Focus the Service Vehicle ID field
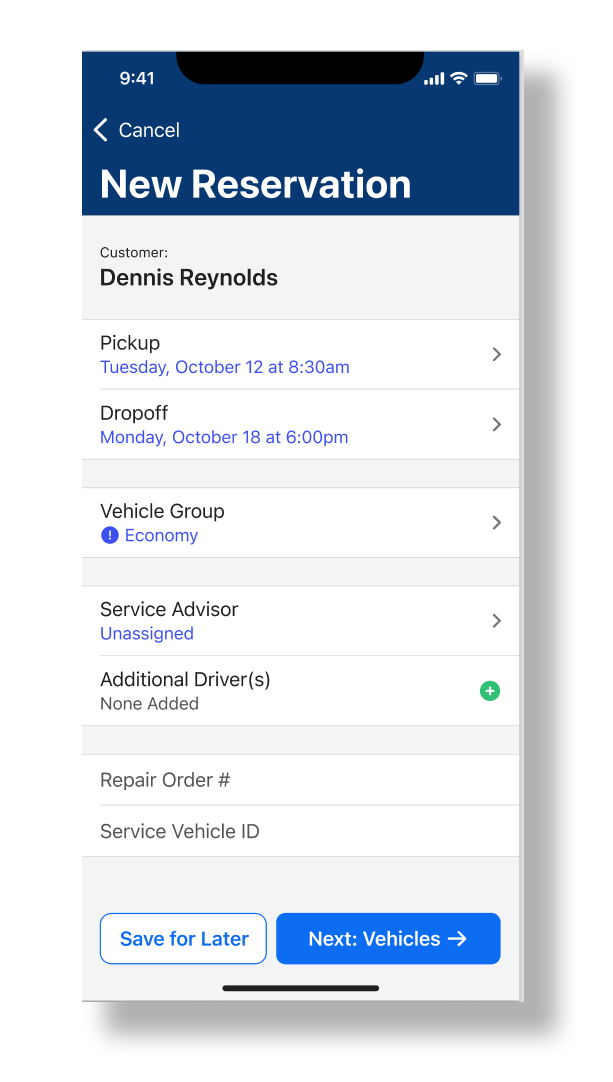 coord(300,831)
